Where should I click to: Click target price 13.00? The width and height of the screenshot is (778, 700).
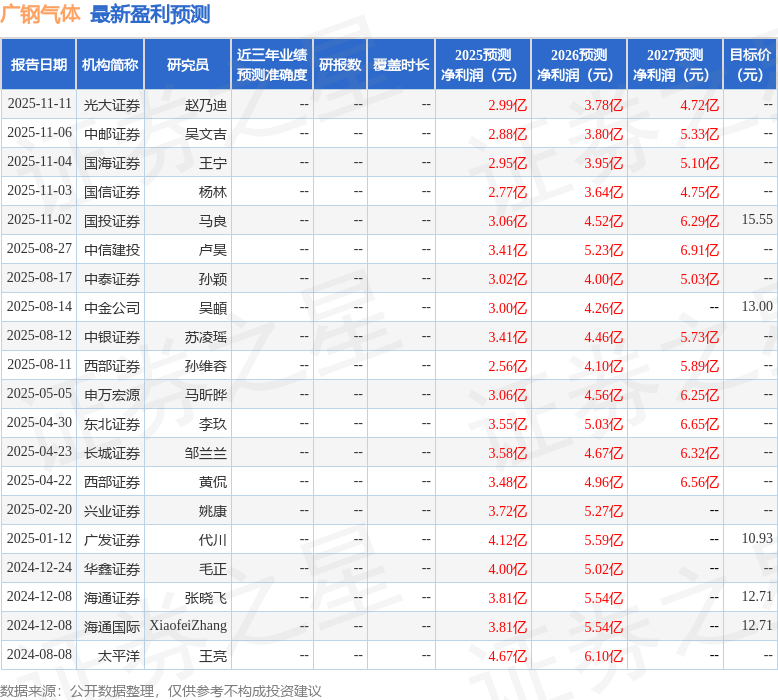point(757,307)
